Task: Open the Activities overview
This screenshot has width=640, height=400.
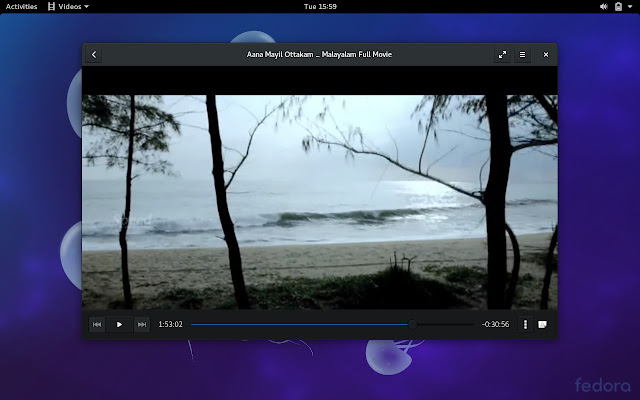Action: 21,7
